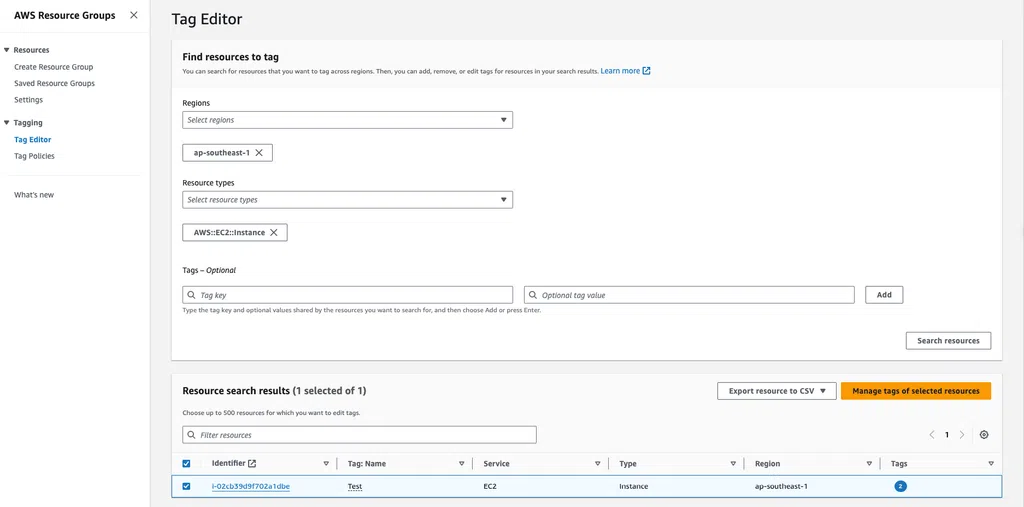
Task: Remove the AWS::EC2::Instance type chip
Action: point(274,232)
